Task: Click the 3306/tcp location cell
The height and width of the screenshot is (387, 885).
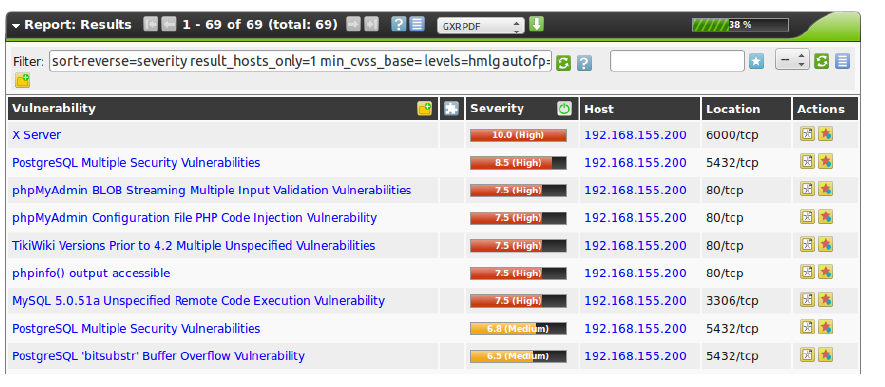Action: click(x=732, y=301)
